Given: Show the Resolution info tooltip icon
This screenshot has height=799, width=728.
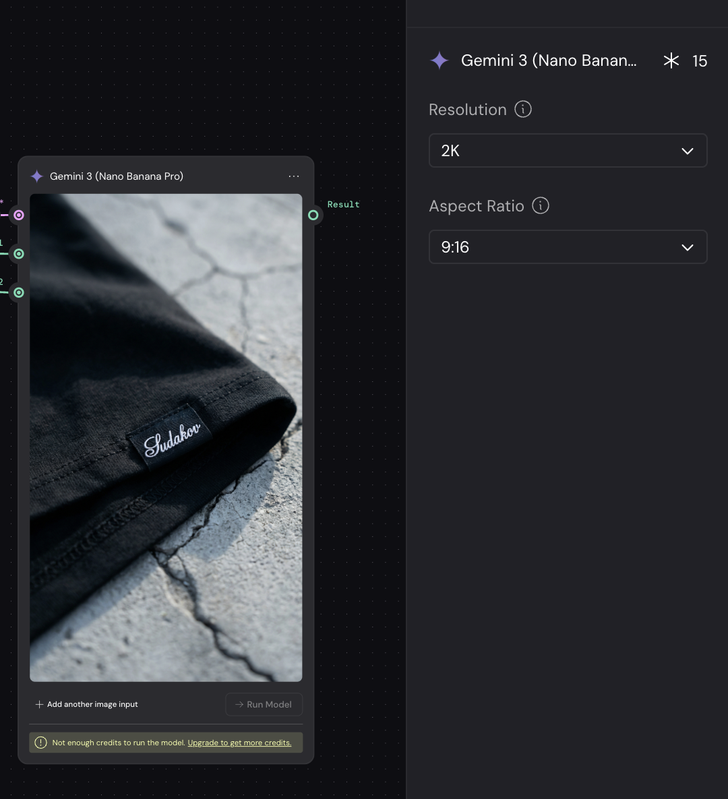Looking at the screenshot, I should 523,109.
